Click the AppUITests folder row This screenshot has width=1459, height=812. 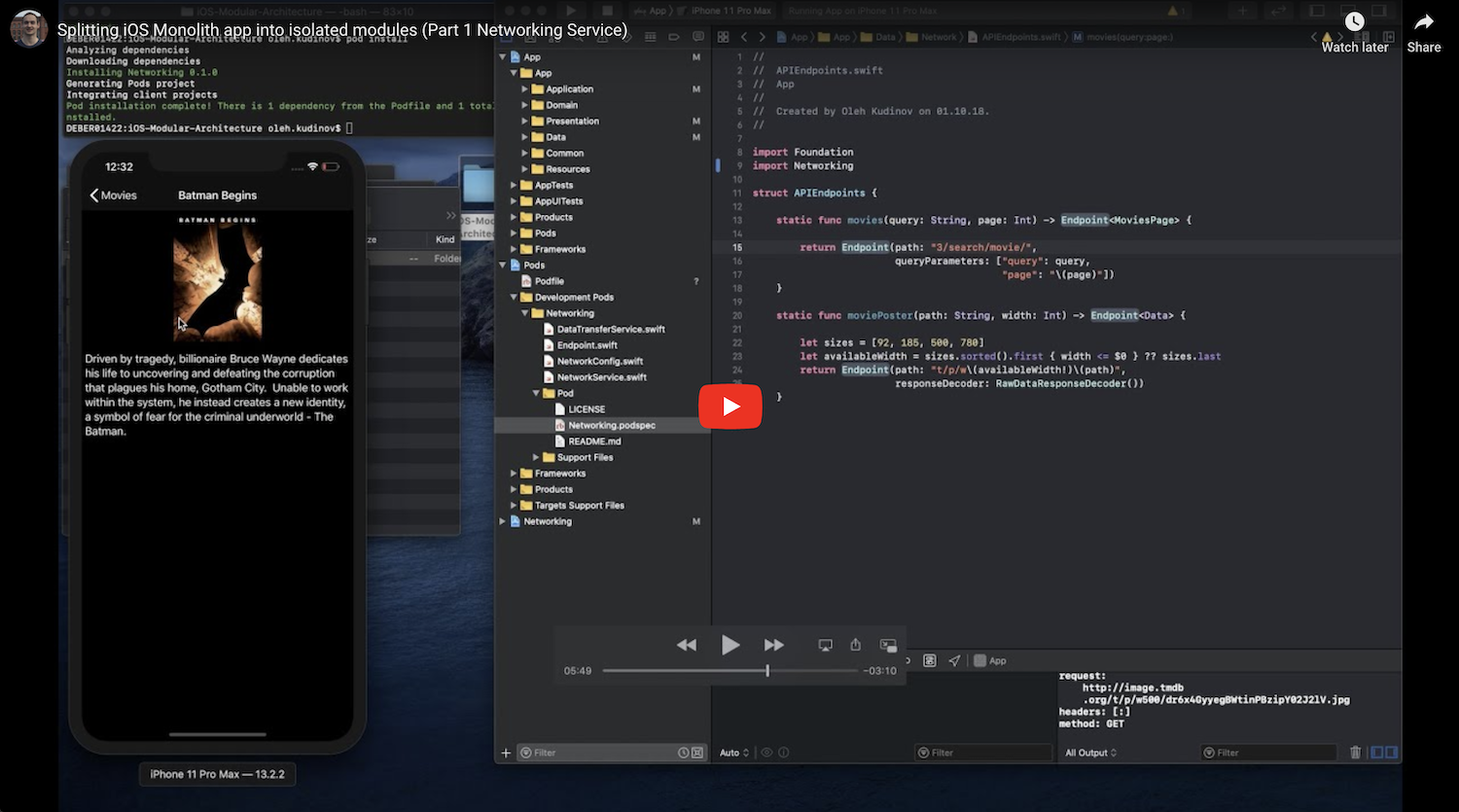(x=602, y=201)
